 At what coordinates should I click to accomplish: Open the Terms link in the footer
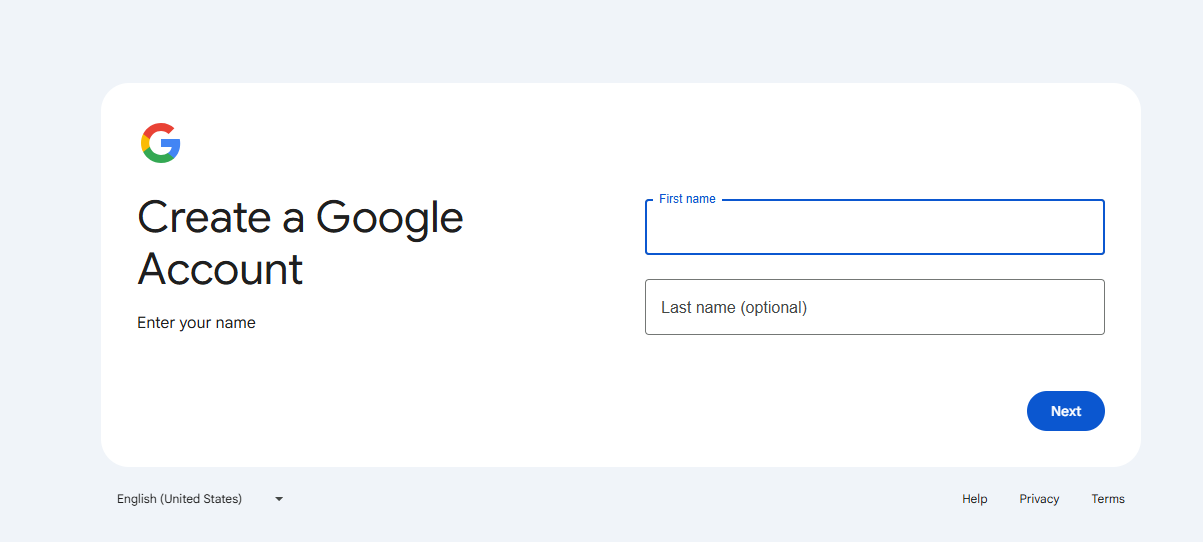(1108, 499)
